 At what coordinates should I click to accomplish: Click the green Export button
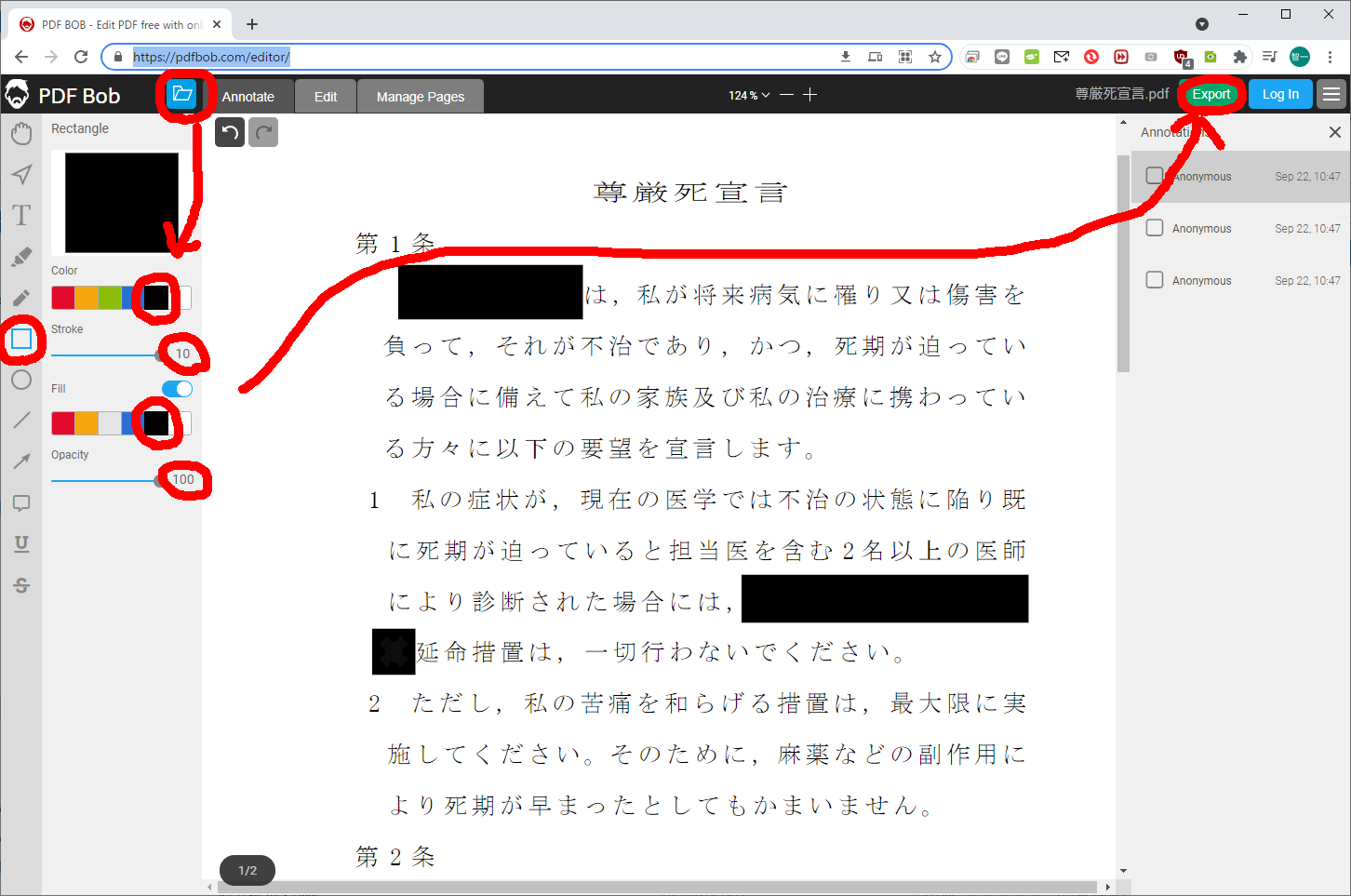1211,94
